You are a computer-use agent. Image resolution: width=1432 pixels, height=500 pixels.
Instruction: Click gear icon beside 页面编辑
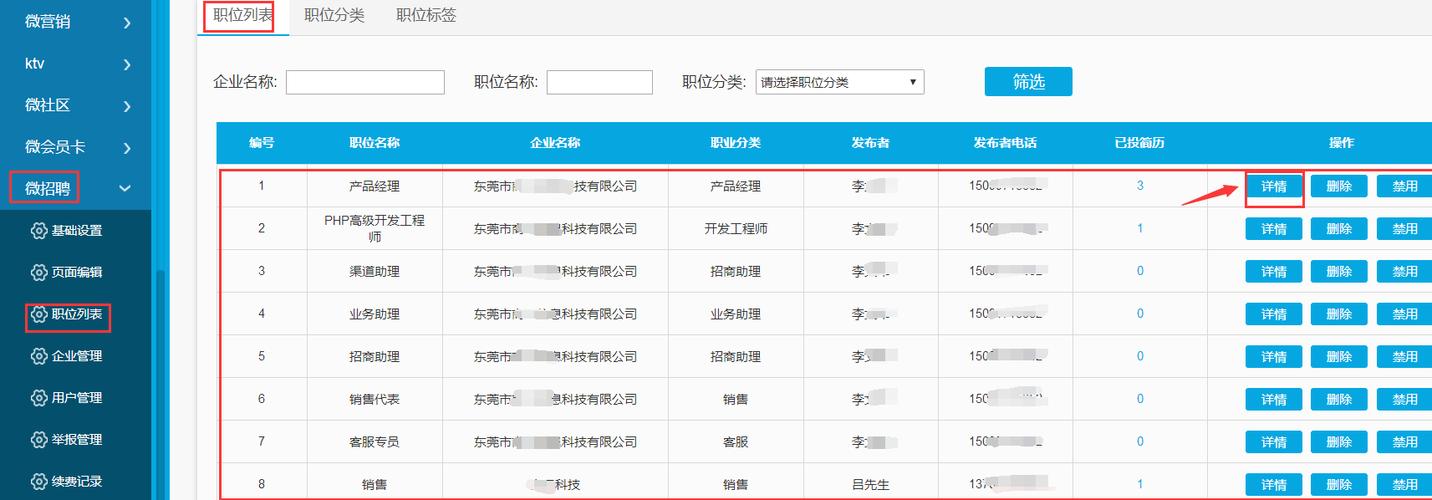[39, 273]
